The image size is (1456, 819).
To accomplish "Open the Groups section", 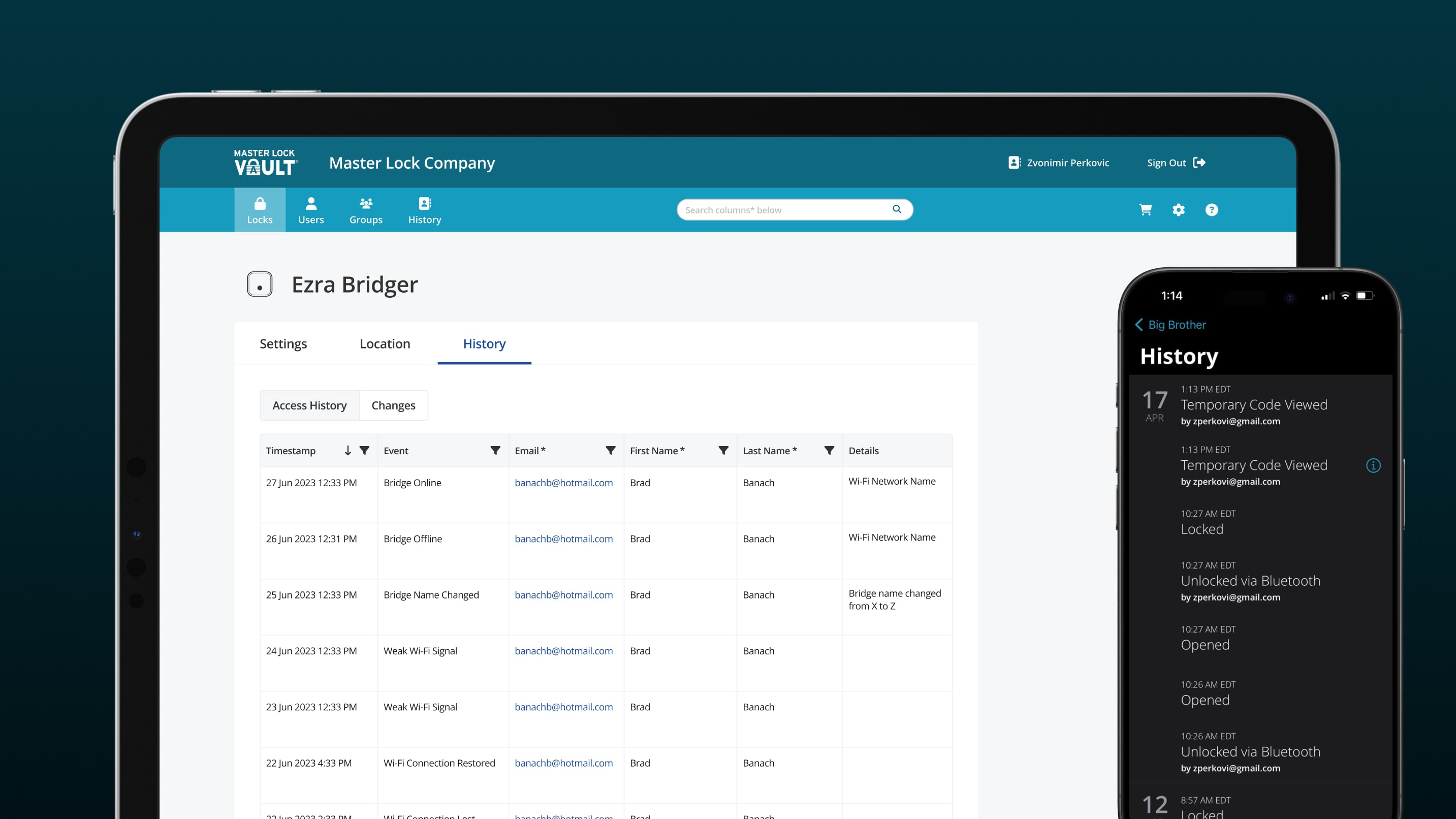I will [366, 210].
